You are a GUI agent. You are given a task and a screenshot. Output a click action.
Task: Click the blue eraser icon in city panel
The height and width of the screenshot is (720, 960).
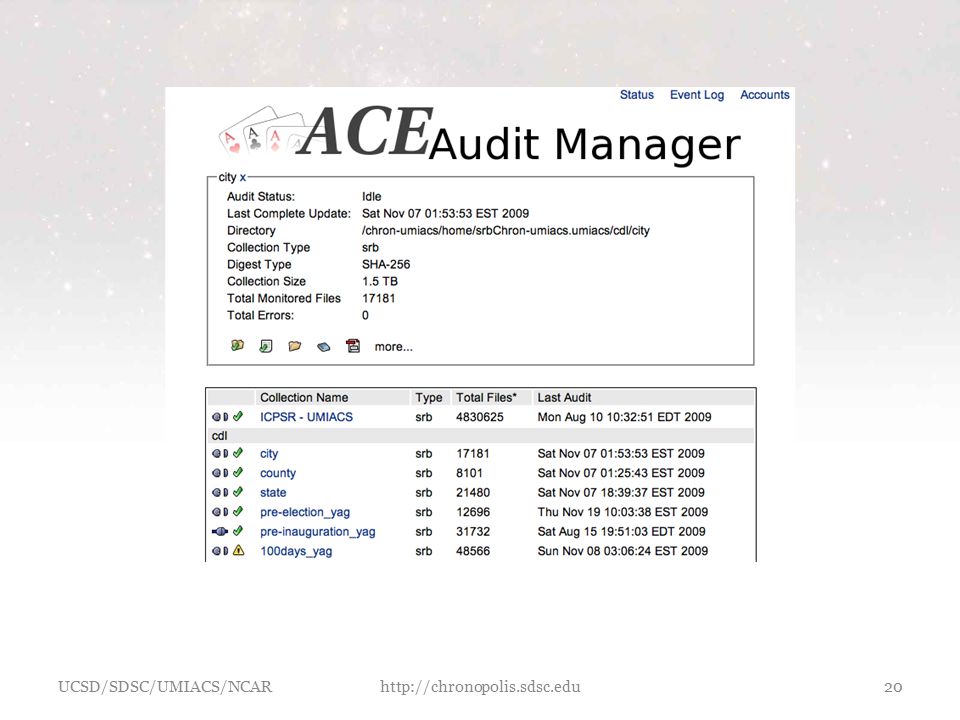(x=324, y=347)
